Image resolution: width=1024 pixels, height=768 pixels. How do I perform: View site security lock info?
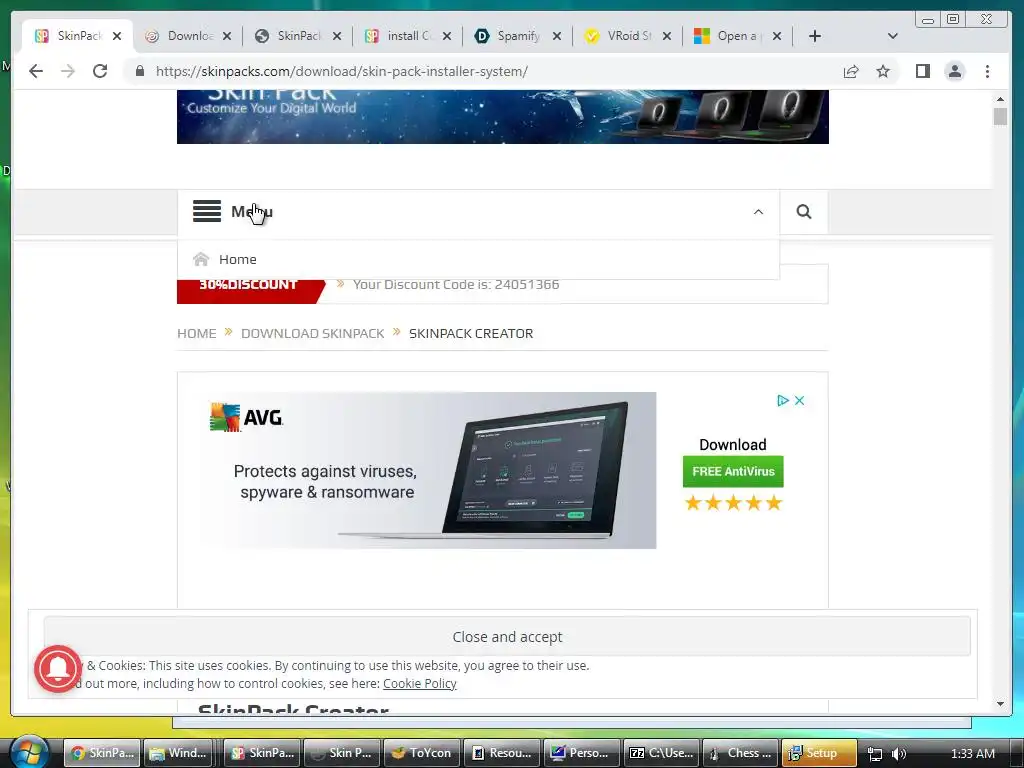point(140,71)
